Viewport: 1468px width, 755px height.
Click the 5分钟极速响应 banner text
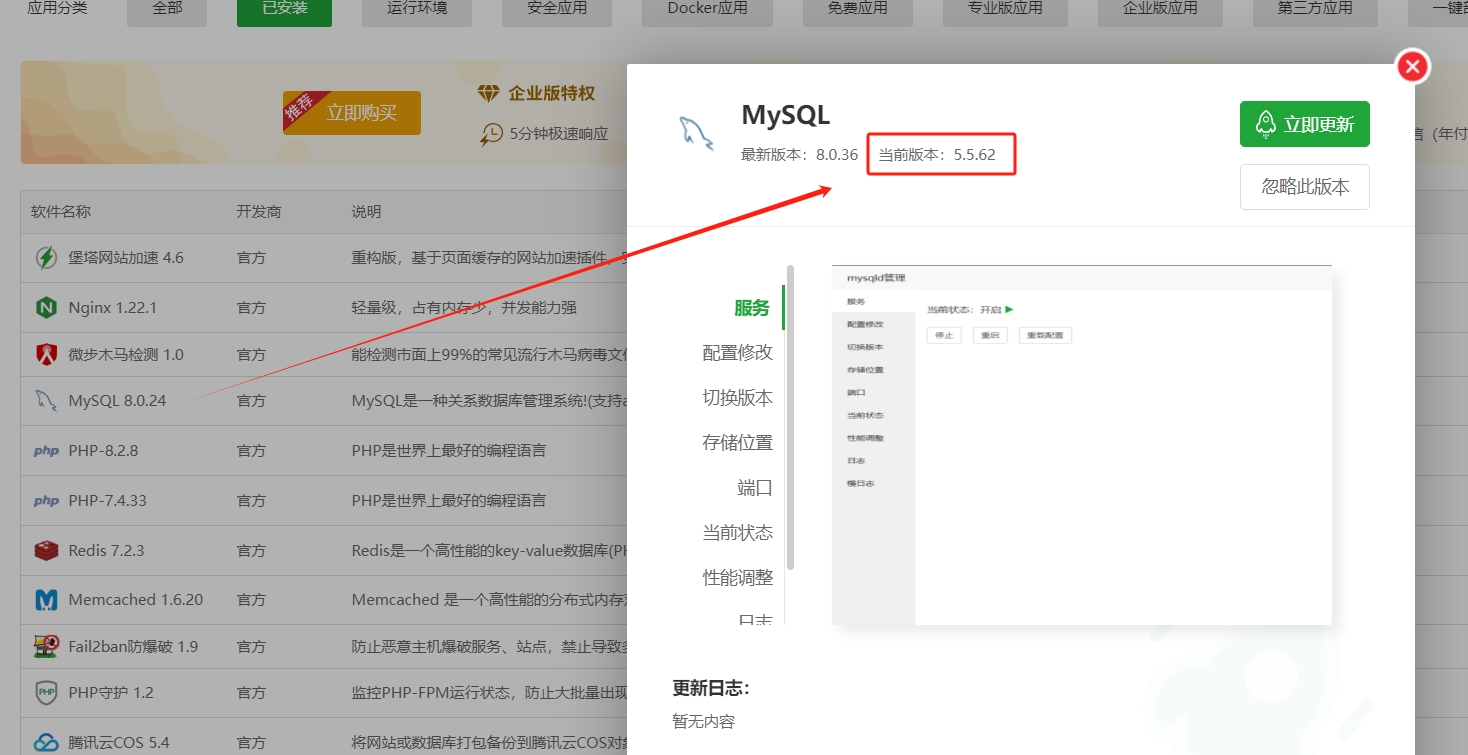pyautogui.click(x=559, y=133)
